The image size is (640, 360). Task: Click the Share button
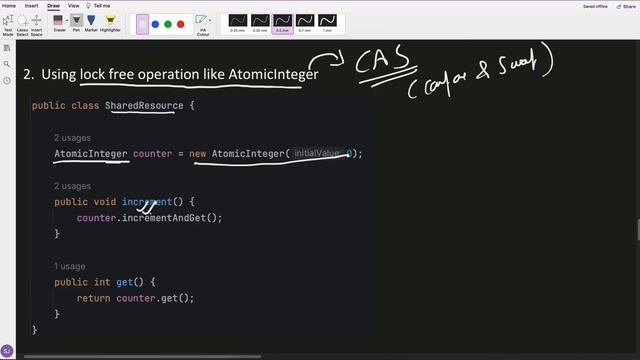tap(627, 7)
